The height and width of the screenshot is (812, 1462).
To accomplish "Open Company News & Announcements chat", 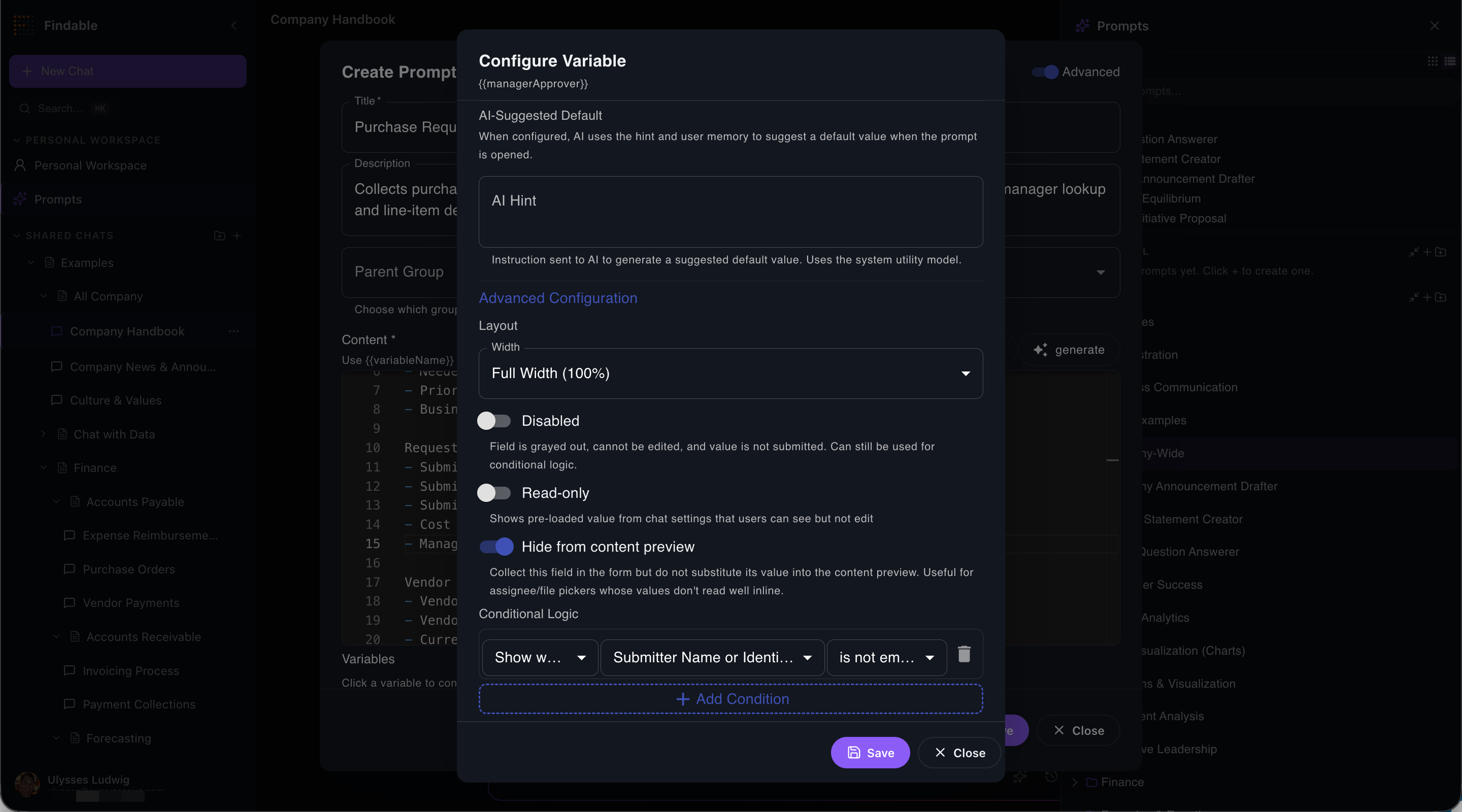I will click(143, 366).
